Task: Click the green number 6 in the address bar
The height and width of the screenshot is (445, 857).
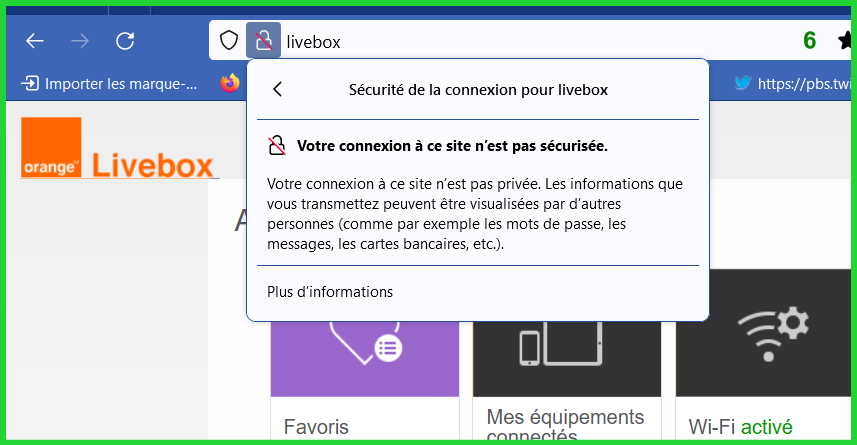Action: click(809, 41)
